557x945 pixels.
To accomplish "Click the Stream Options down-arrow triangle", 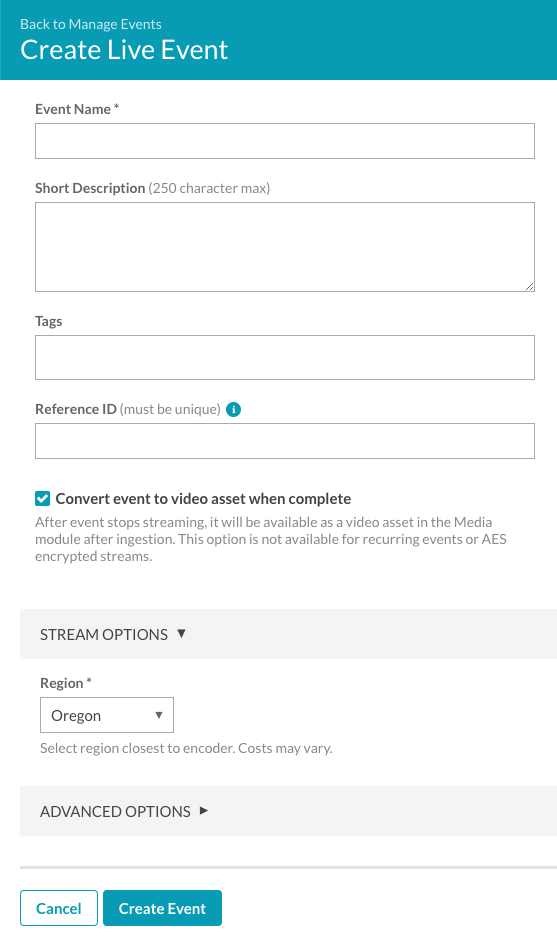I will pos(181,633).
